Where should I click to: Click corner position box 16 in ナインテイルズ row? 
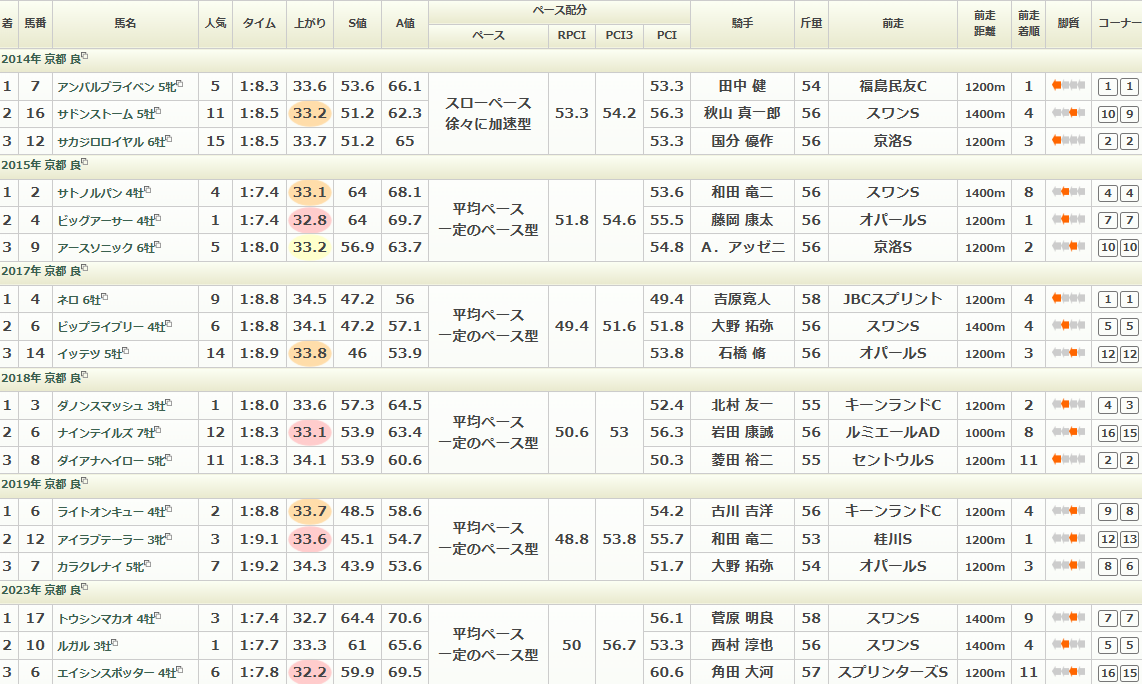pos(1107,433)
